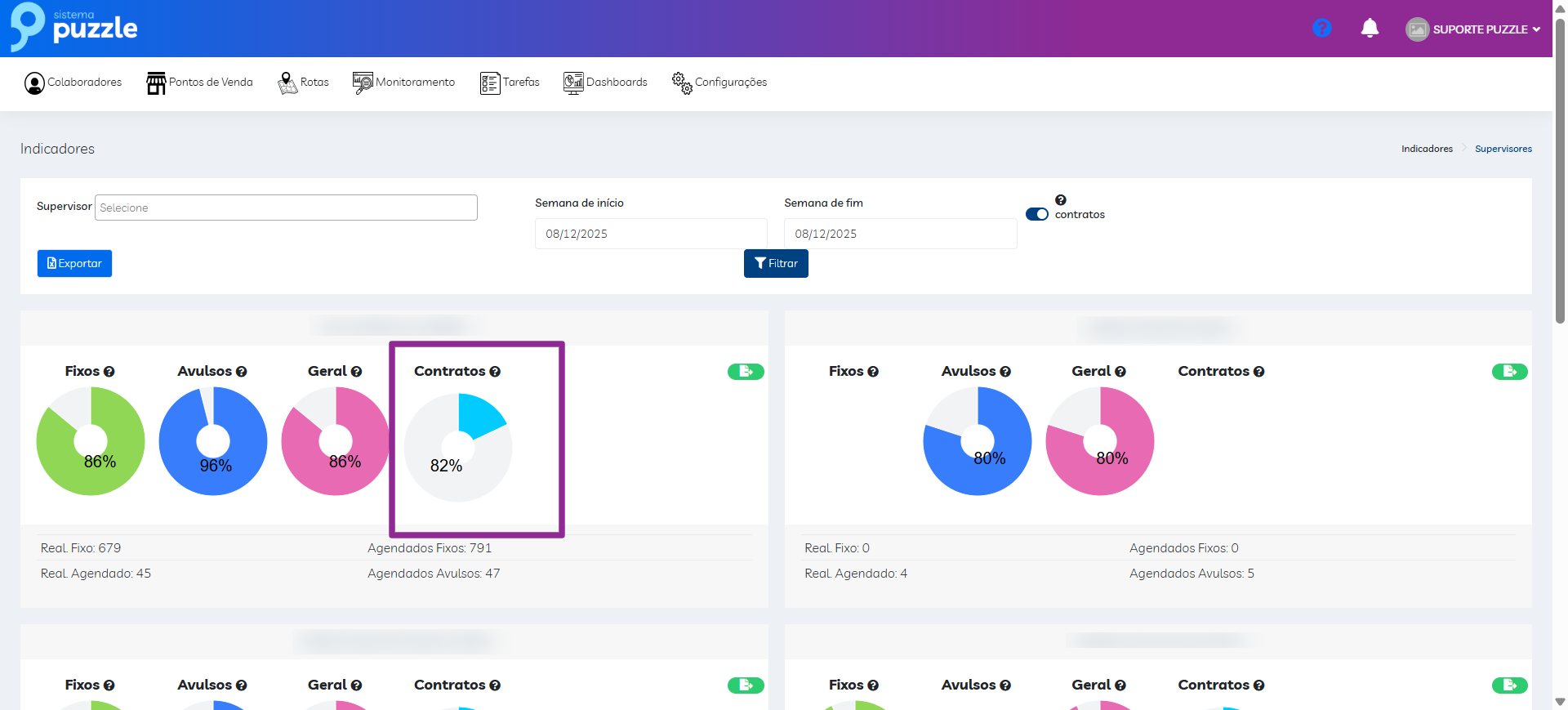
Task: Expand the SUPORTE PUZZLE user menu
Action: tap(1473, 29)
